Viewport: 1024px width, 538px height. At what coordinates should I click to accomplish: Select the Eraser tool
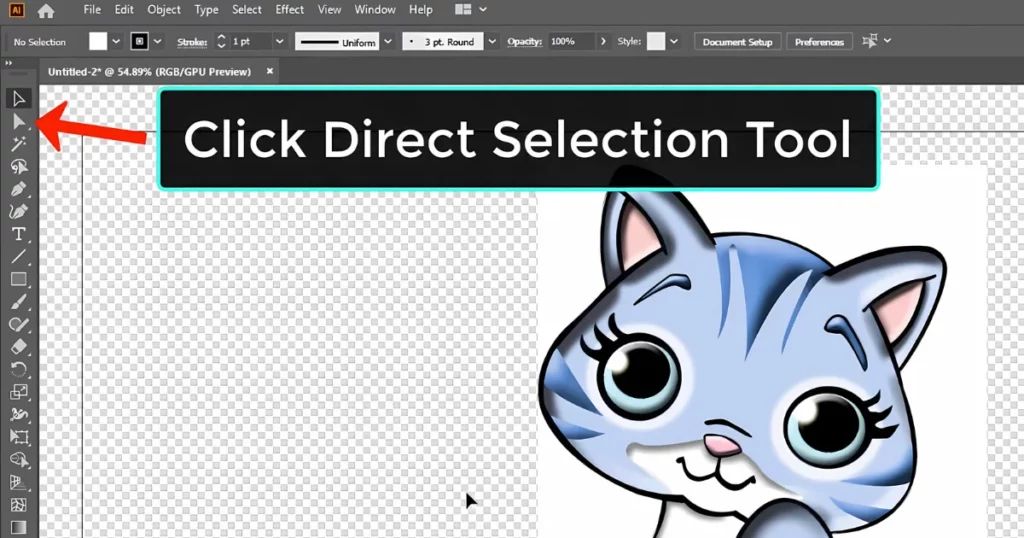[18, 347]
